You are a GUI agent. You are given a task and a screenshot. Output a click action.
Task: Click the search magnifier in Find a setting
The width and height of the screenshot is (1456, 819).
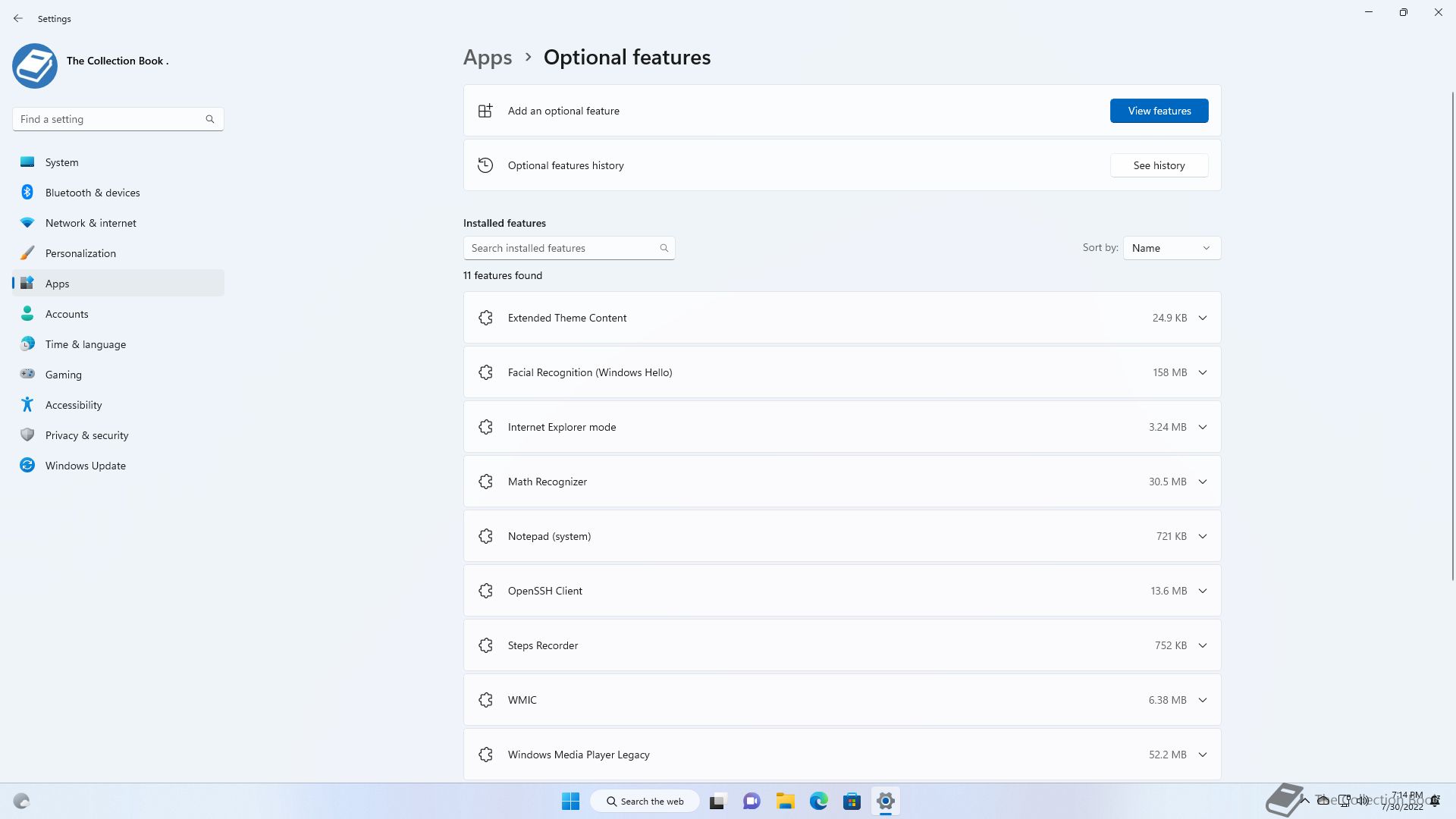210,119
